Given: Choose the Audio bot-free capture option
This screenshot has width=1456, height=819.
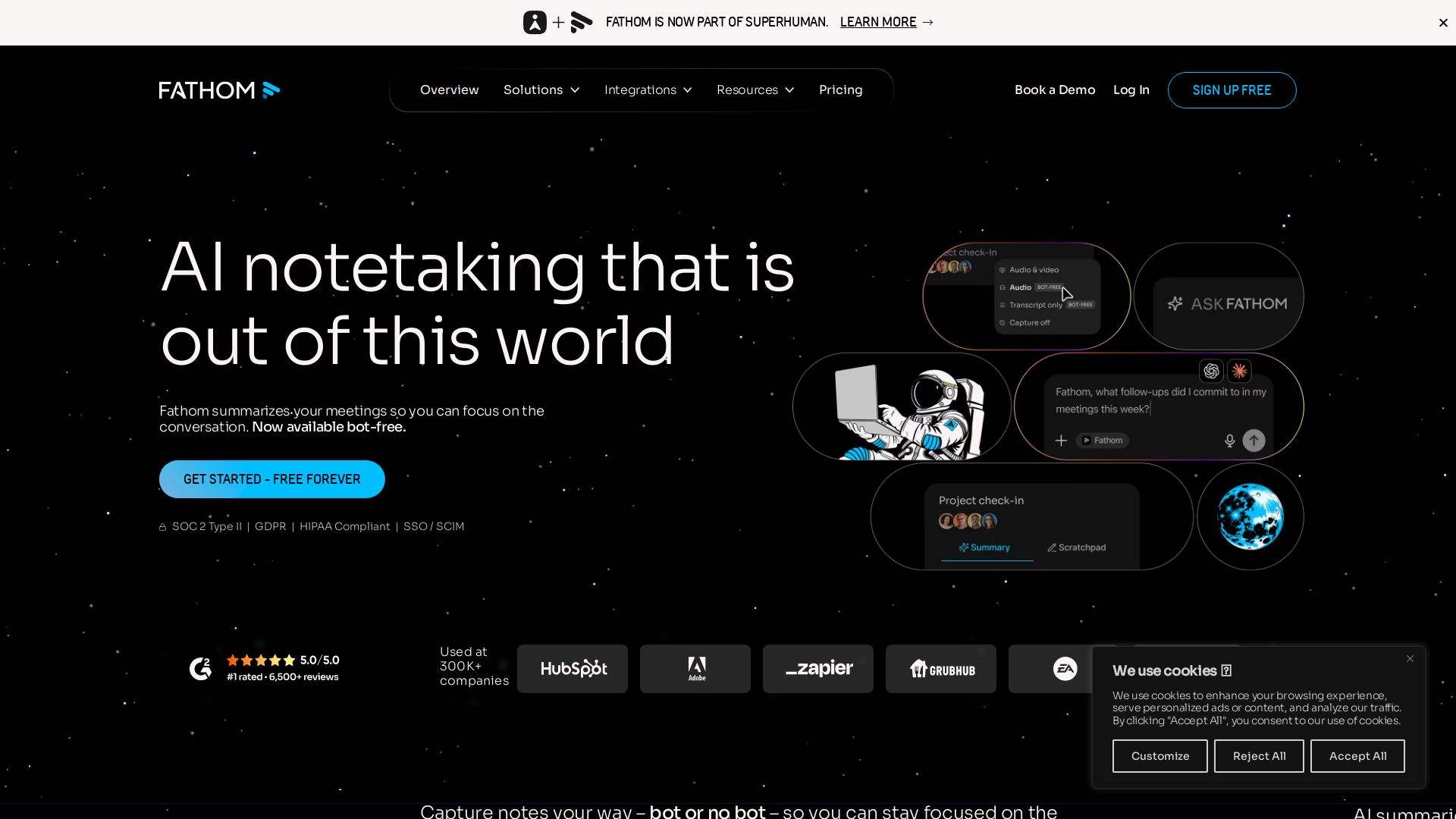Looking at the screenshot, I should point(1031,287).
